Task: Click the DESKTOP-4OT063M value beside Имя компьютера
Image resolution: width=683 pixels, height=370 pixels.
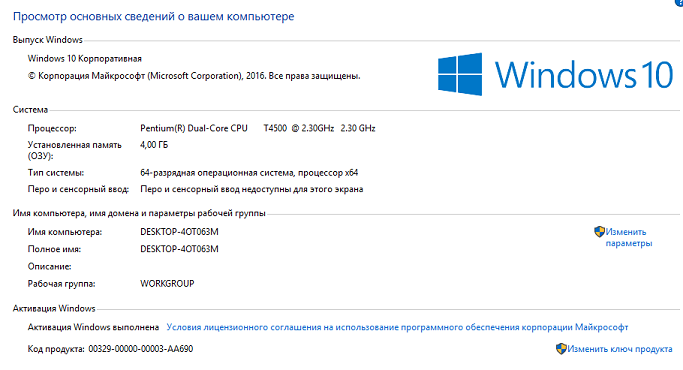Action: (179, 232)
